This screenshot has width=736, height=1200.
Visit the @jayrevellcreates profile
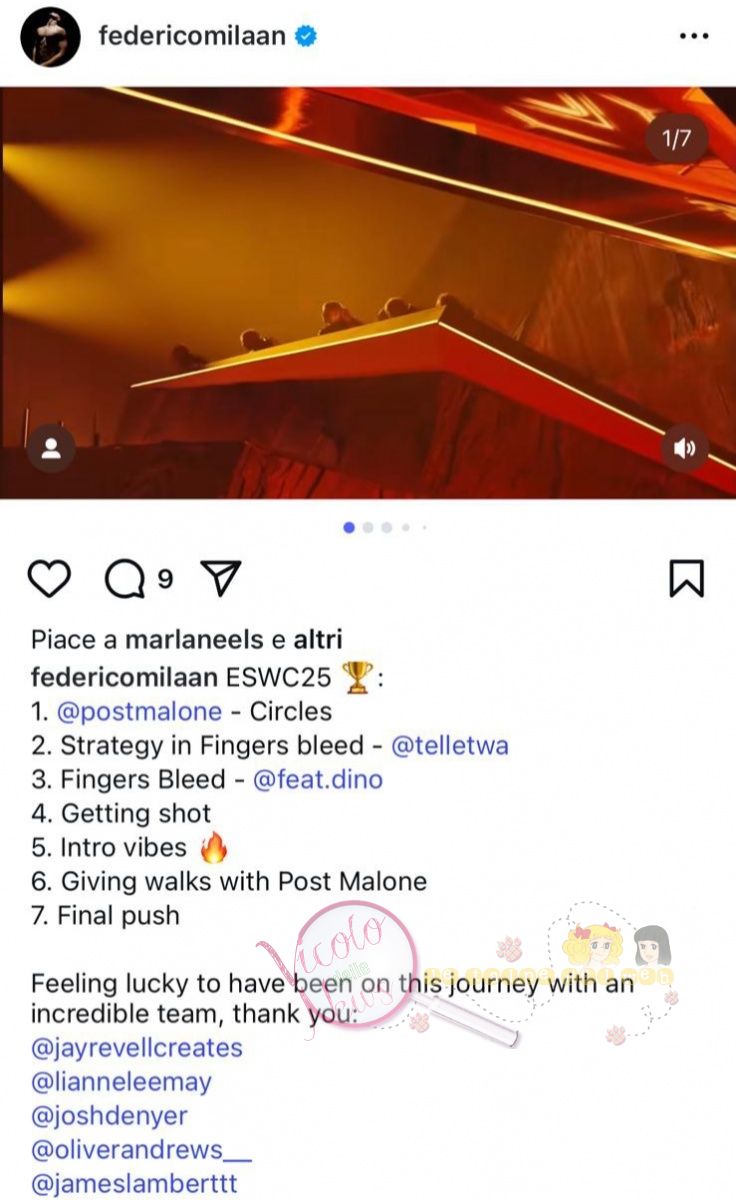pos(137,1048)
